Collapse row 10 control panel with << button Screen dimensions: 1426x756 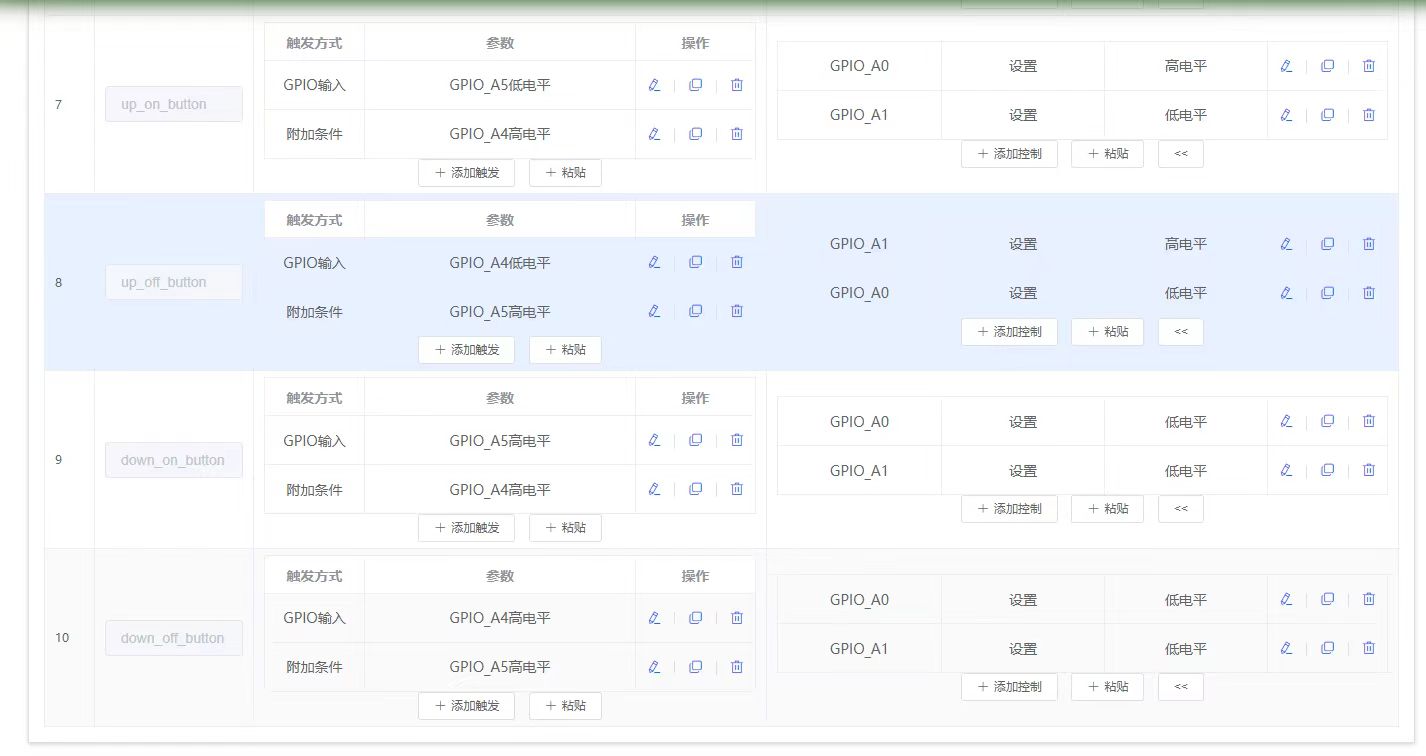tap(1180, 687)
